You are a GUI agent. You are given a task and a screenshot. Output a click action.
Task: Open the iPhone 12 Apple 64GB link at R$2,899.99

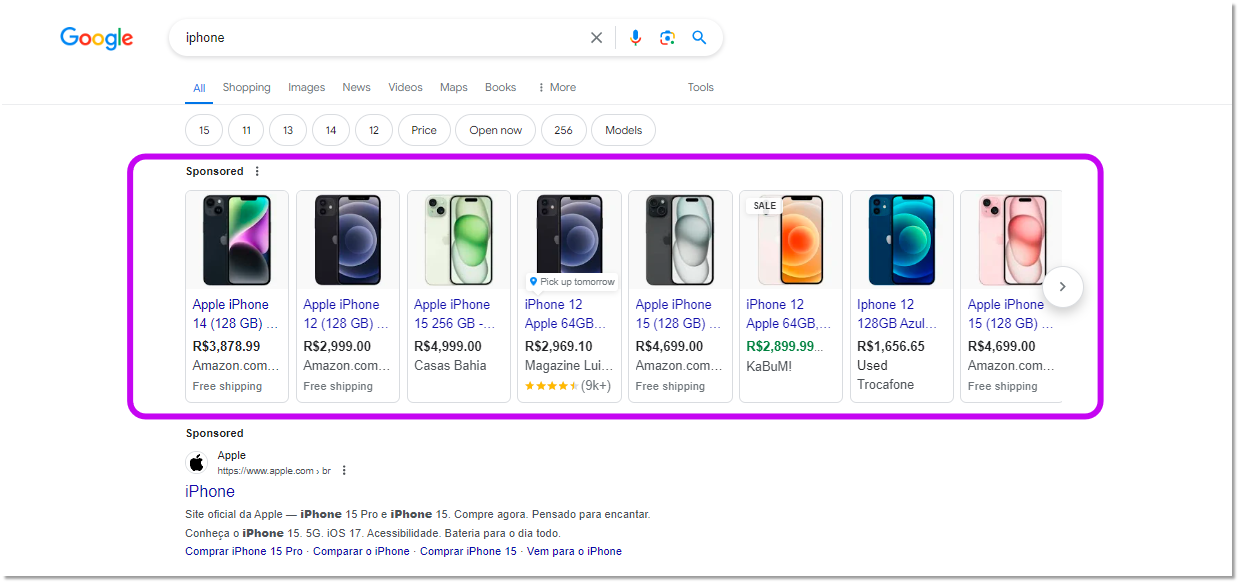point(789,314)
